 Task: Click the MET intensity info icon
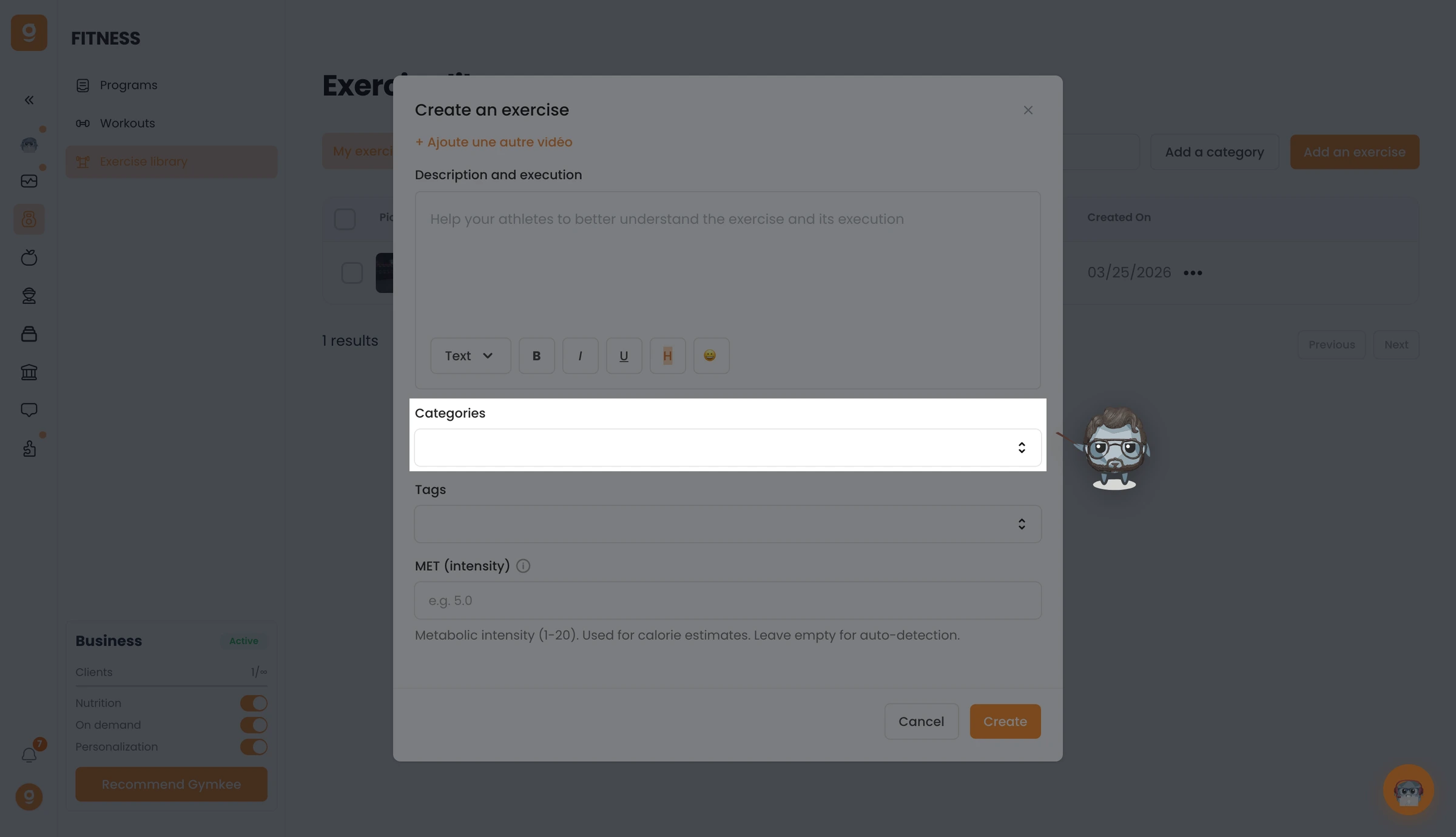pyautogui.click(x=523, y=566)
